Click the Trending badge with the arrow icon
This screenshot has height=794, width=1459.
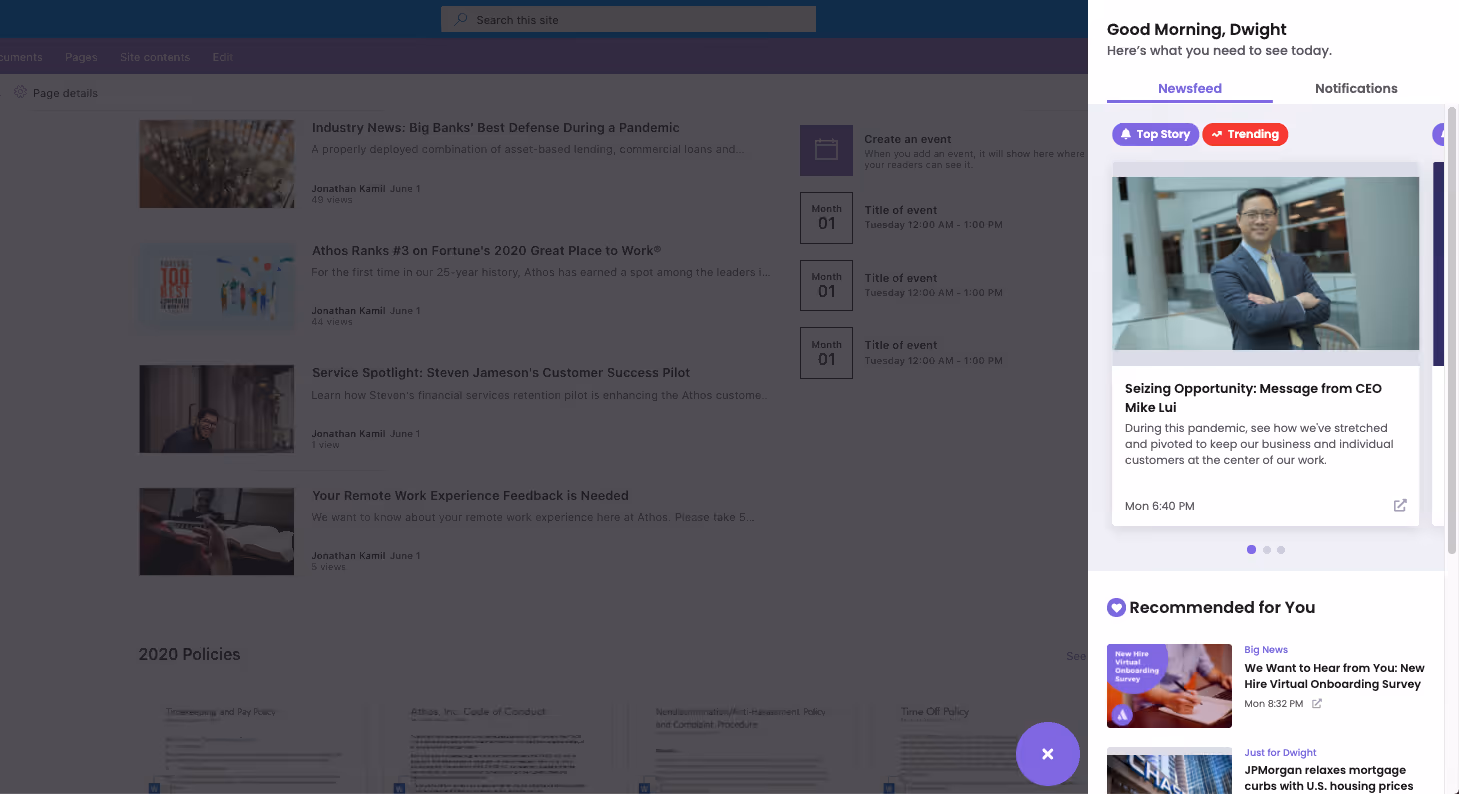click(x=1245, y=134)
